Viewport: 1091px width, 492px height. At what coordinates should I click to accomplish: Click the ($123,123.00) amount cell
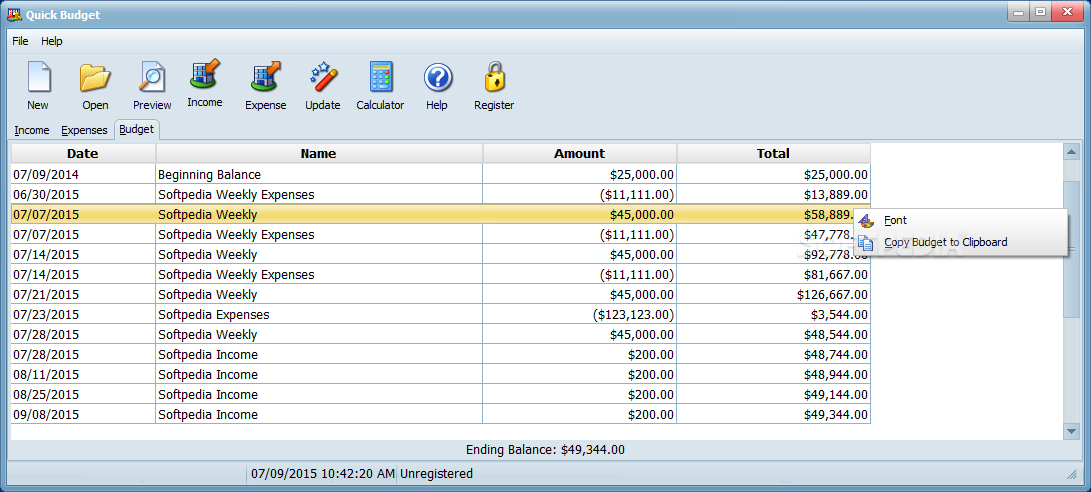point(579,315)
